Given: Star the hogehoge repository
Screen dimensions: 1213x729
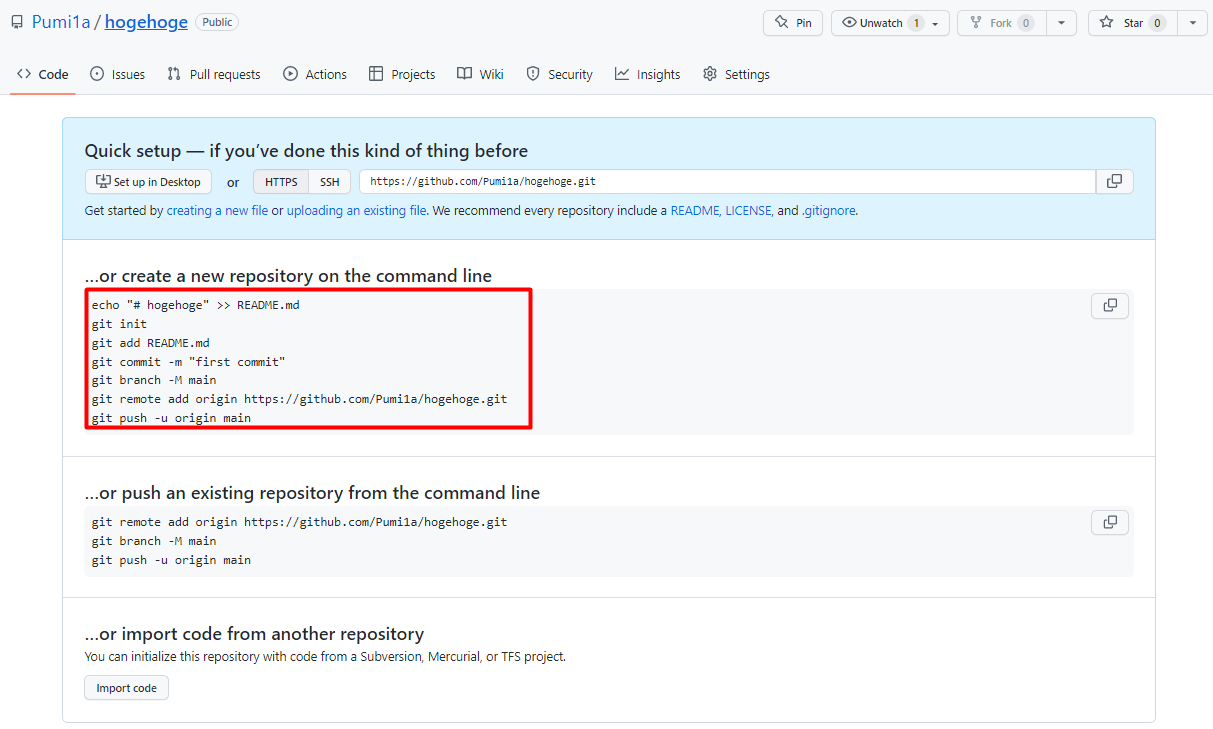Looking at the screenshot, I should coord(1131,22).
